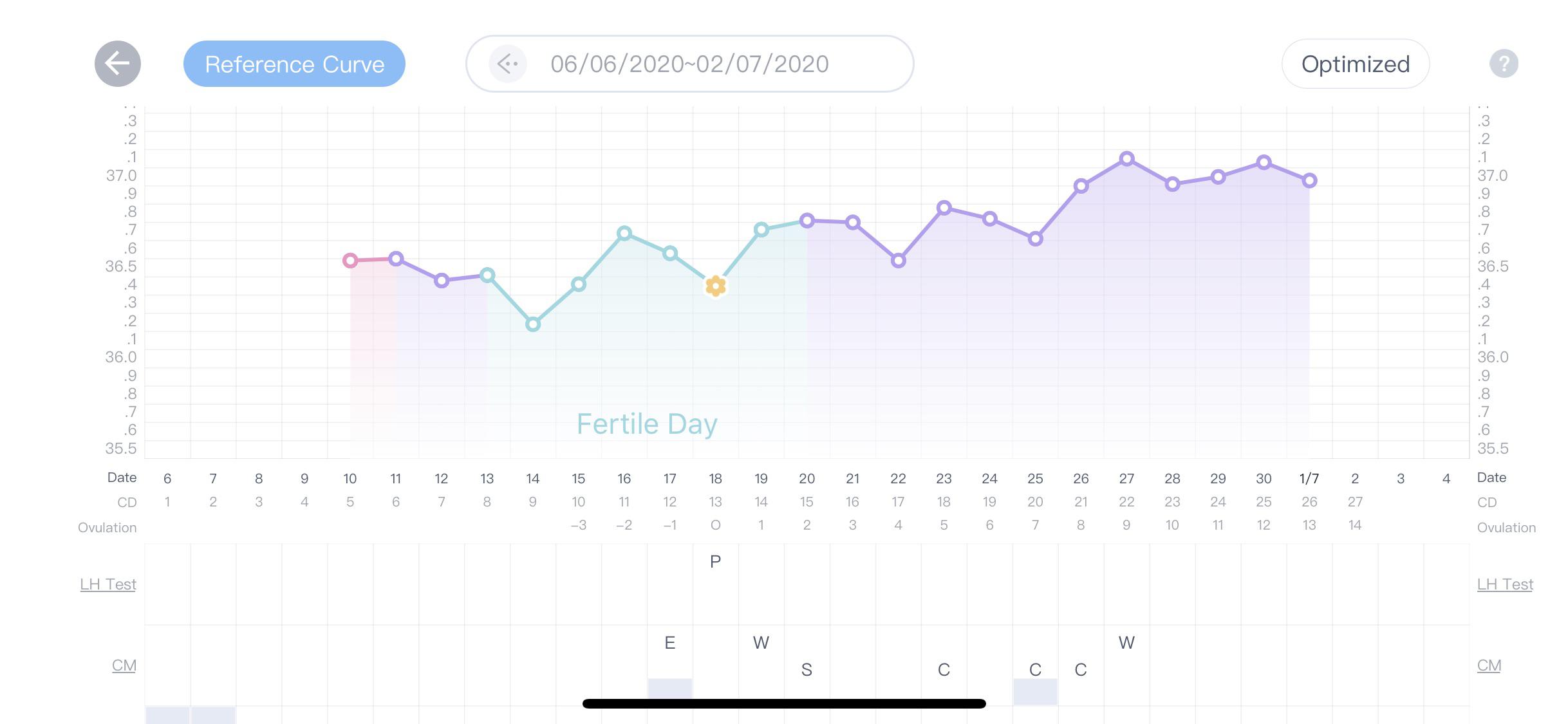
Task: Open help via the question mark icon
Action: pos(1504,63)
